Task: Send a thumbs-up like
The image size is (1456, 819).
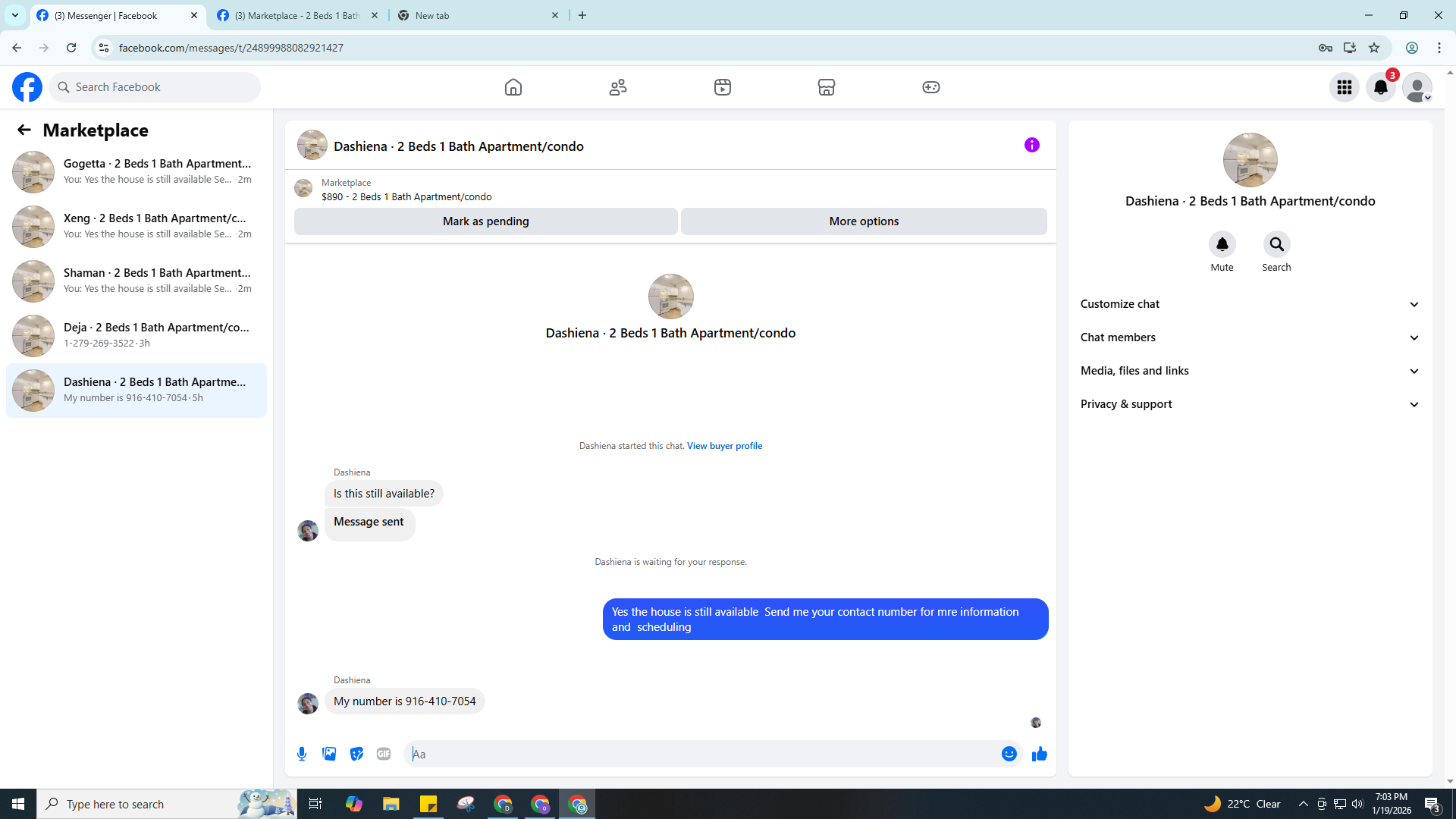Action: click(x=1039, y=754)
